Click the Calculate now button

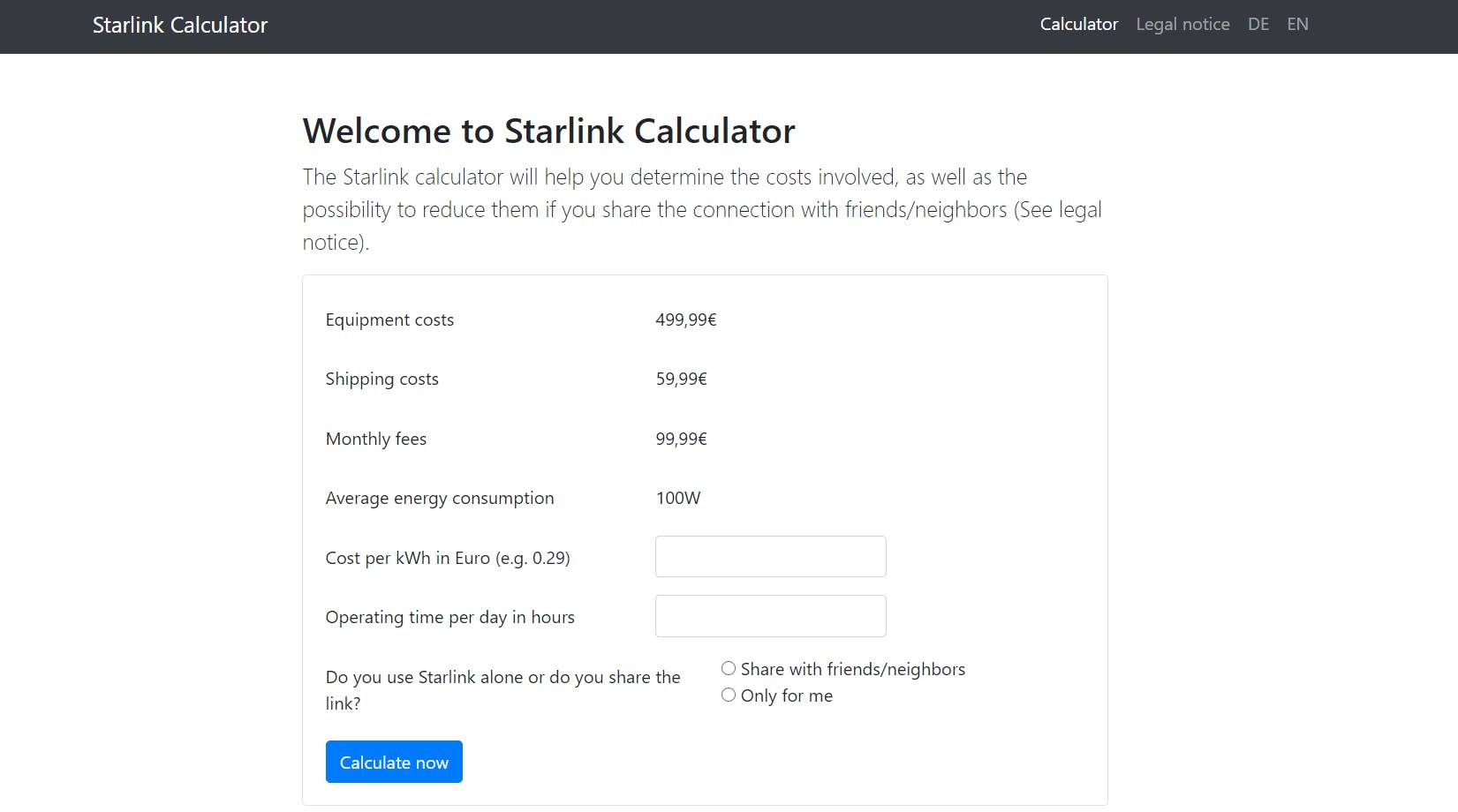(x=394, y=762)
